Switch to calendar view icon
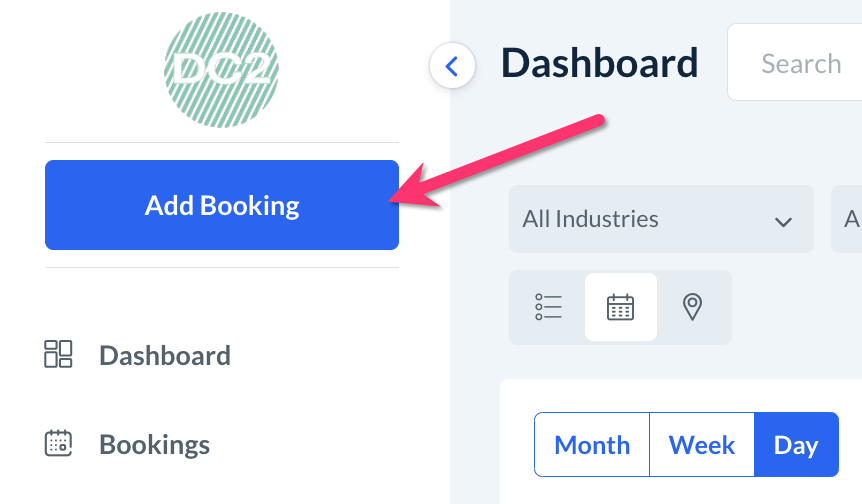The height and width of the screenshot is (504, 862). tap(621, 307)
